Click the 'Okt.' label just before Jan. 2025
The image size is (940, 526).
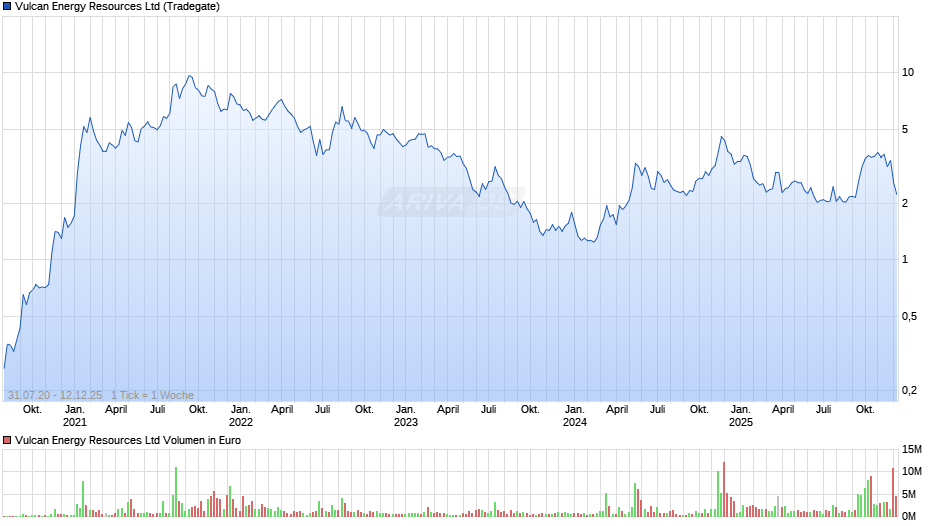coord(700,410)
